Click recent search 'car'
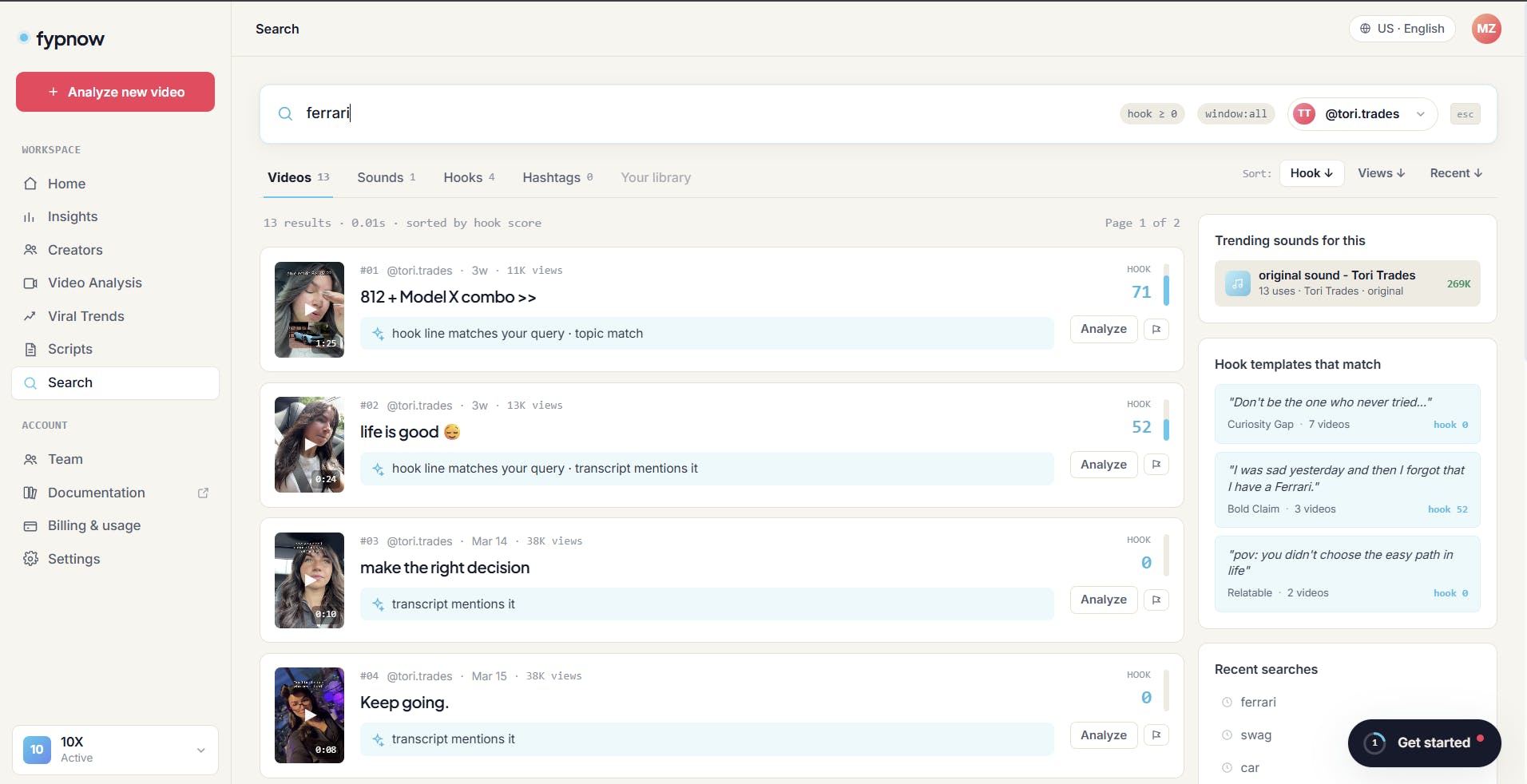1527x784 pixels. [1250, 768]
